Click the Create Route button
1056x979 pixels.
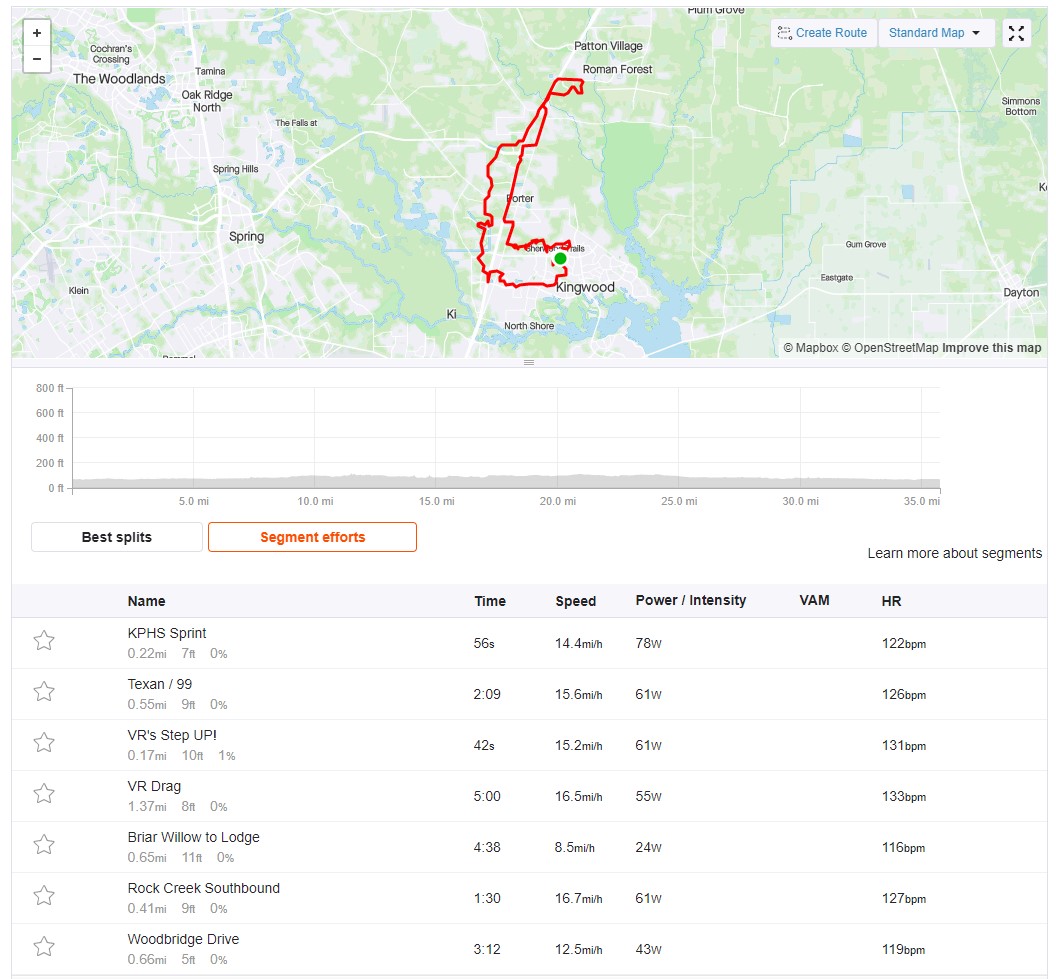824,33
